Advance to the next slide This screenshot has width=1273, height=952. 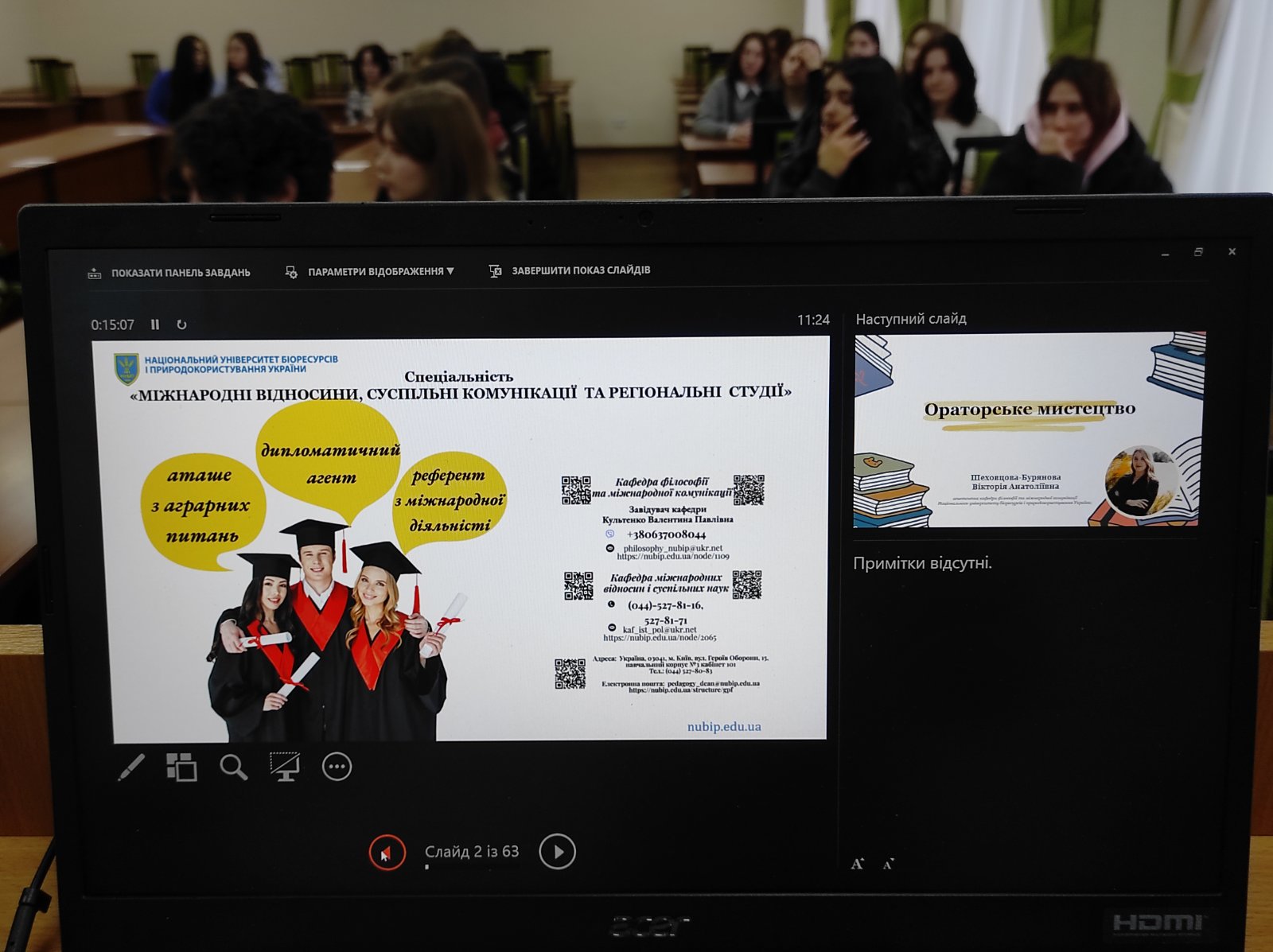[557, 852]
